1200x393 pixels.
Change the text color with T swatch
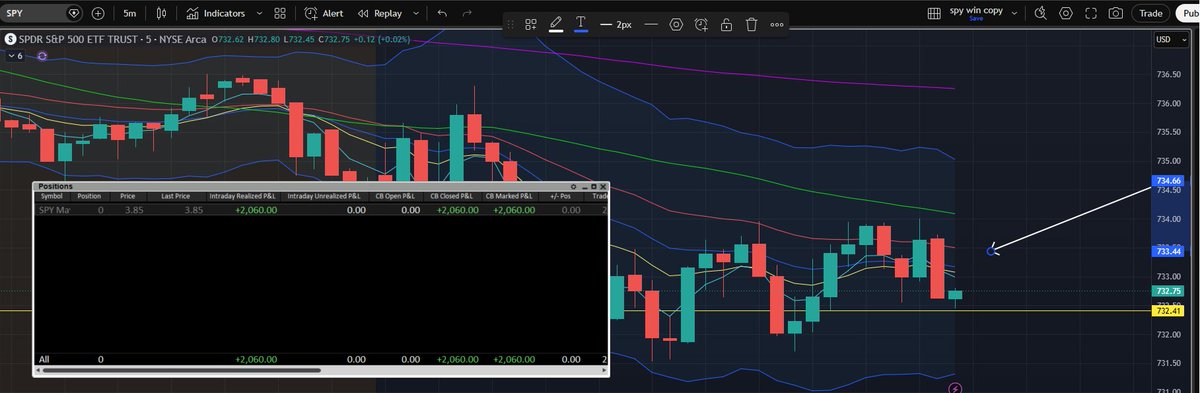point(581,24)
